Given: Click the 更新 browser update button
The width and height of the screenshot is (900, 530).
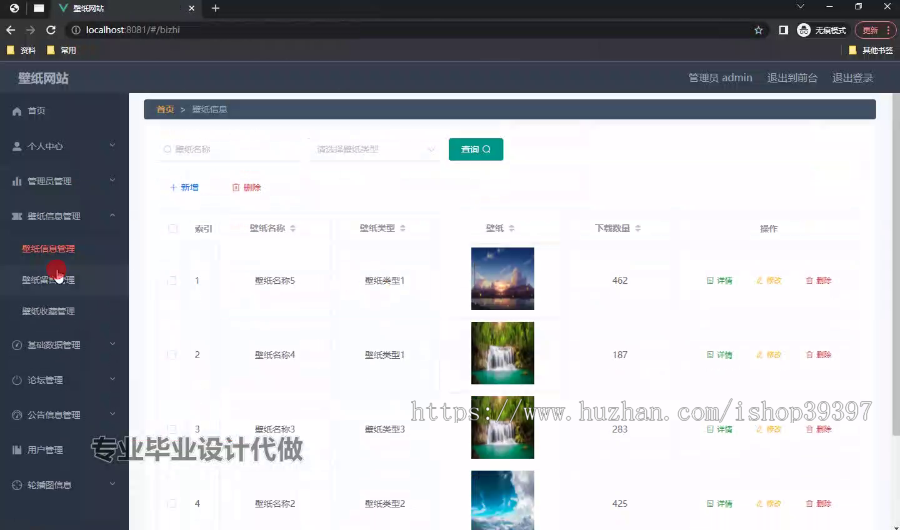Looking at the screenshot, I should [875, 30].
